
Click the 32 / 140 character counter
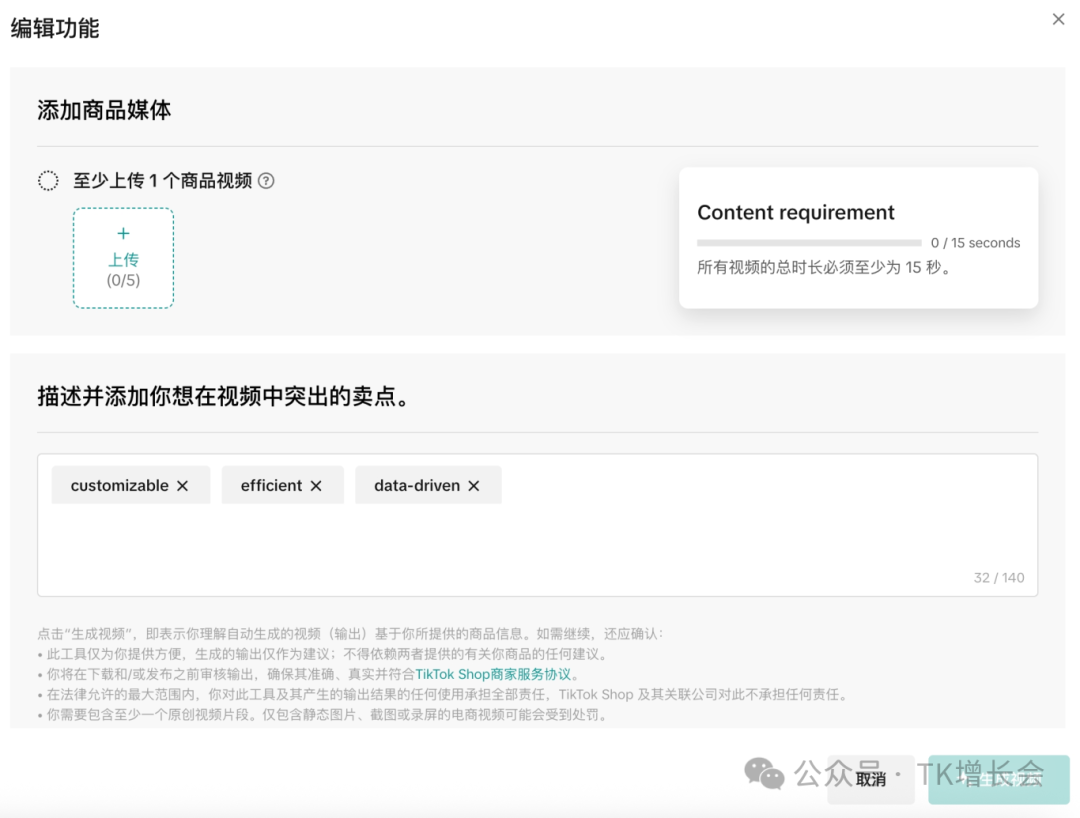[x=998, y=578]
